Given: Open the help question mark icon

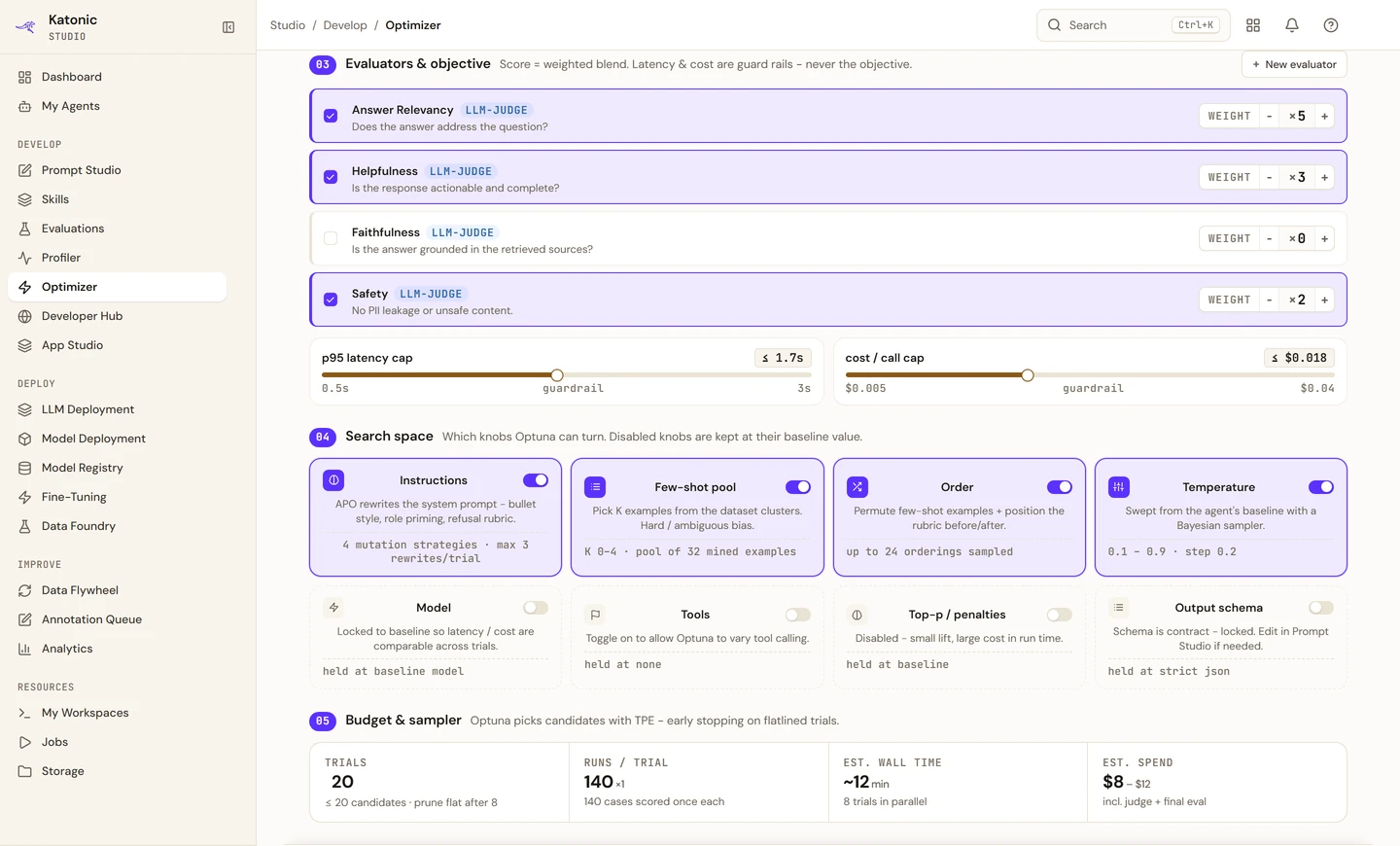Looking at the screenshot, I should 1331,25.
